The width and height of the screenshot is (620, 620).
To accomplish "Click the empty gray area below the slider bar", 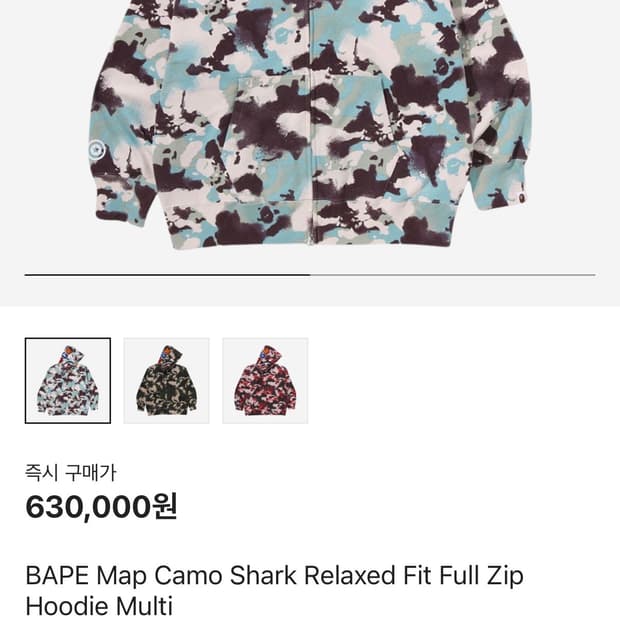I will 310,292.
